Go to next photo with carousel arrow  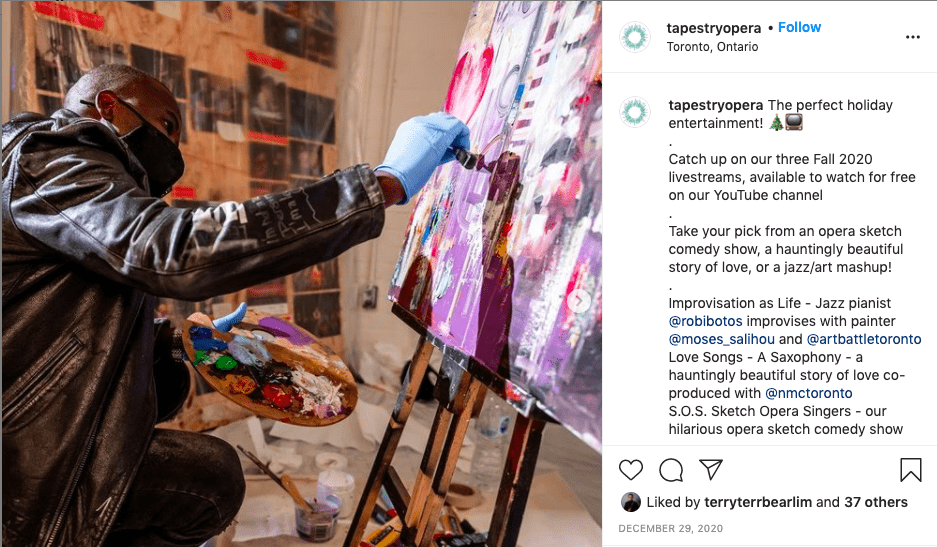578,301
